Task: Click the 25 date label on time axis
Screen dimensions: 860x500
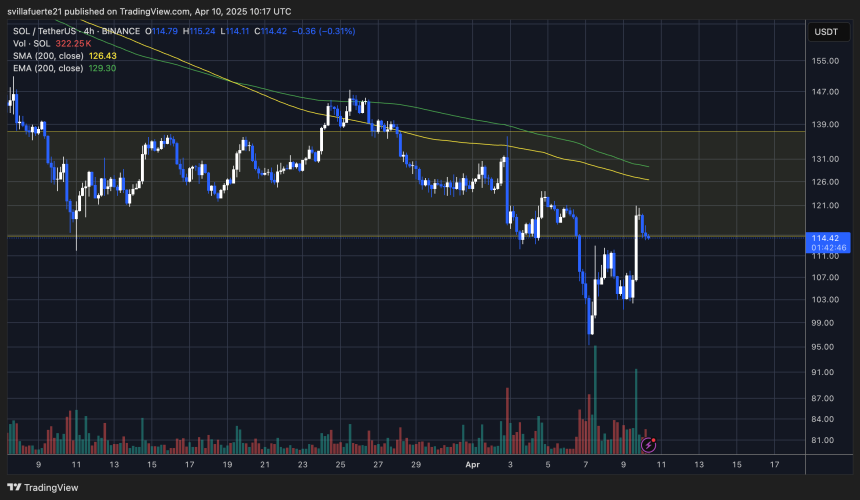Action: click(340, 465)
